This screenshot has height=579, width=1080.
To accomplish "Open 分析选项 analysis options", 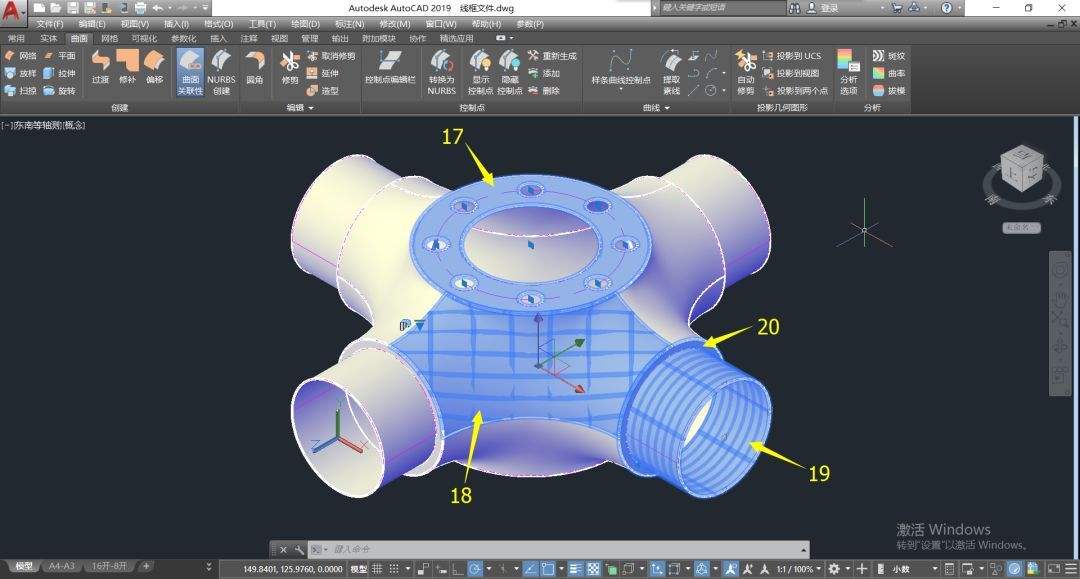I will click(848, 70).
